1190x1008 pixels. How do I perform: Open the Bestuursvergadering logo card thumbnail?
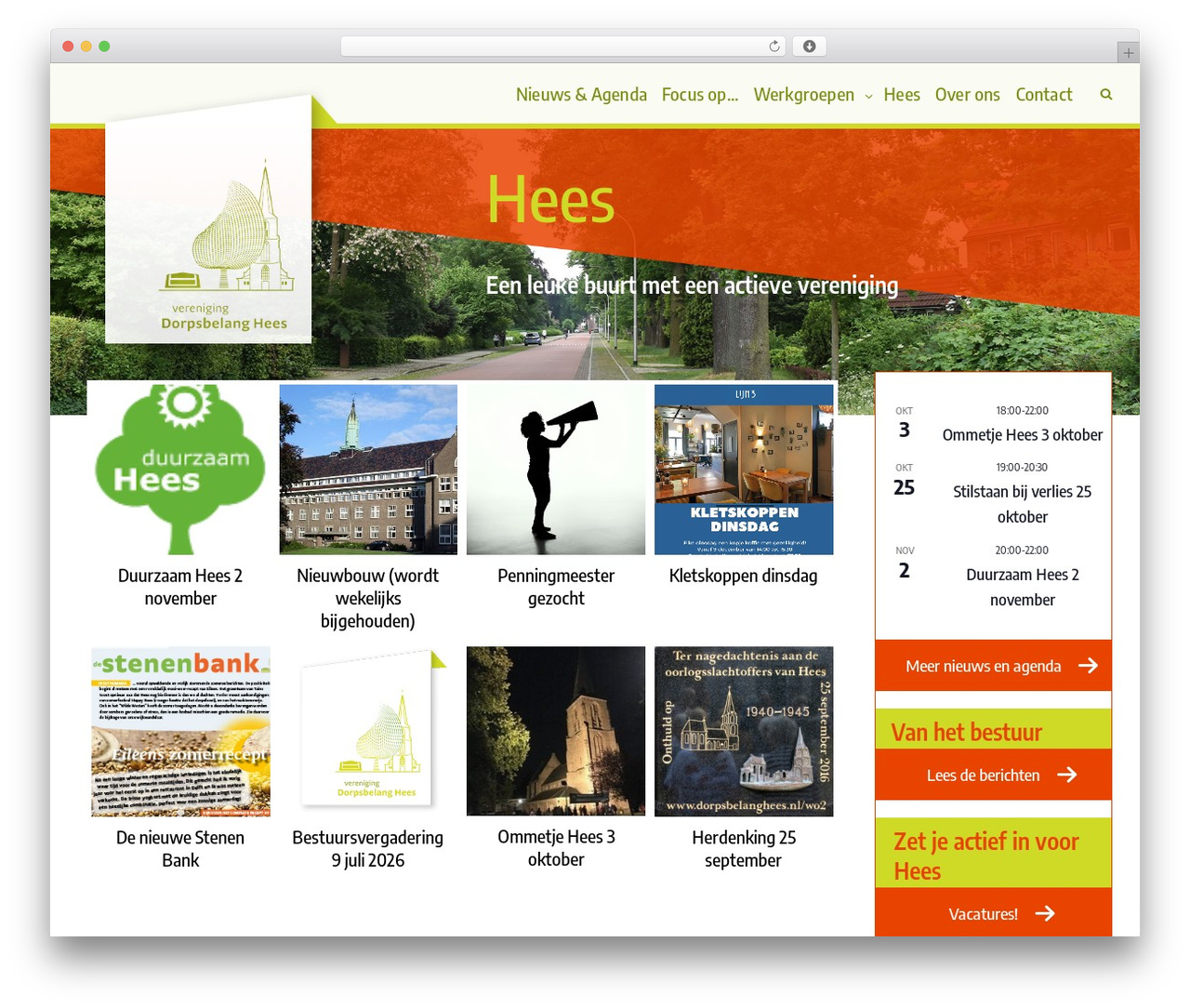pyautogui.click(x=368, y=732)
